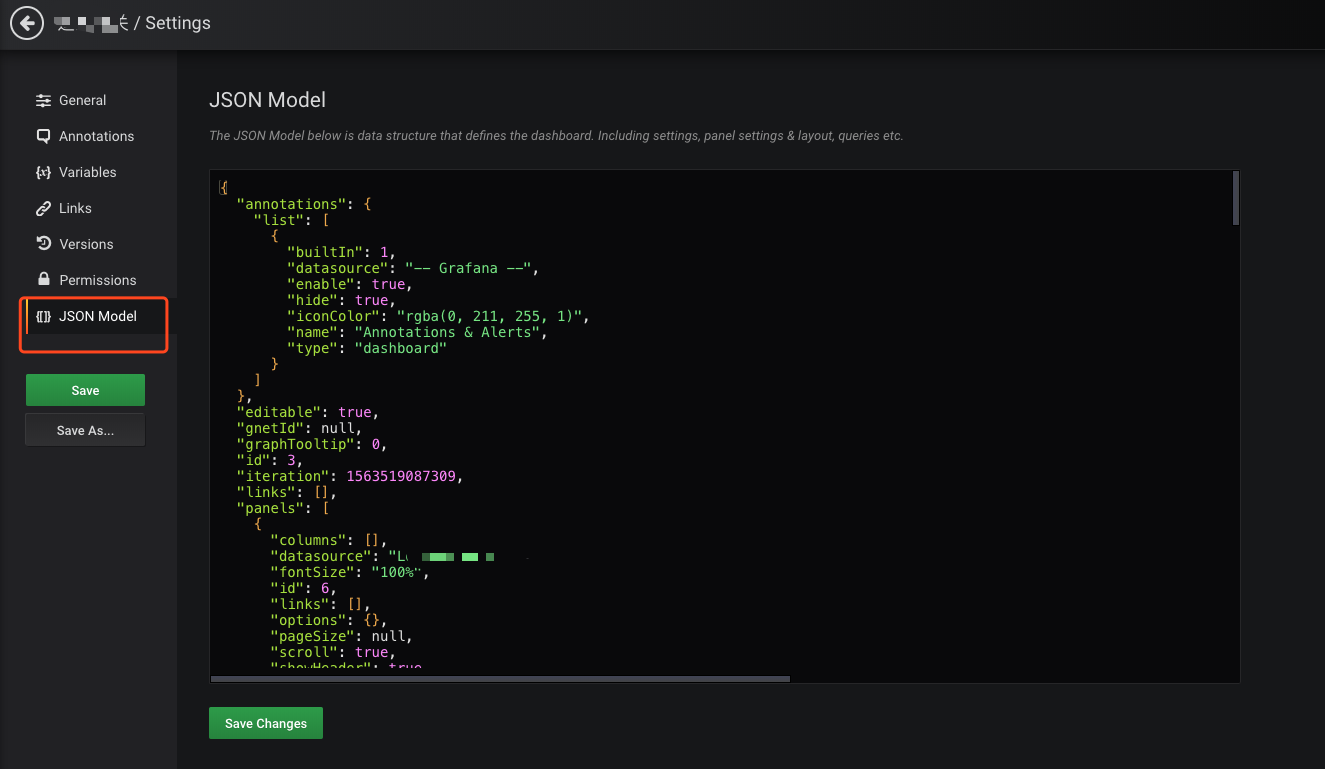Click the "id": 6 line

click(303, 587)
